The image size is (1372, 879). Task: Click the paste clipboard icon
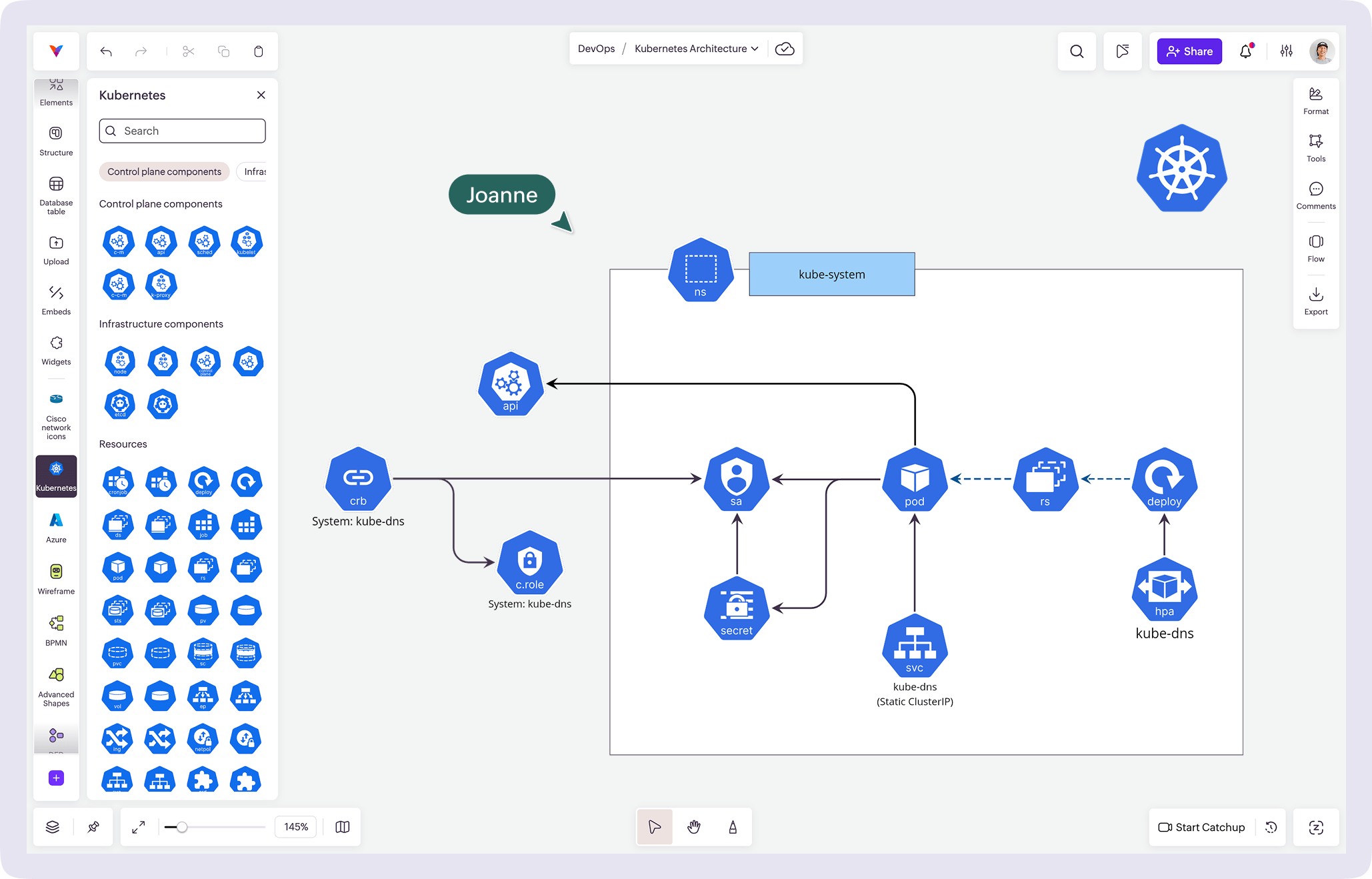coord(259,51)
